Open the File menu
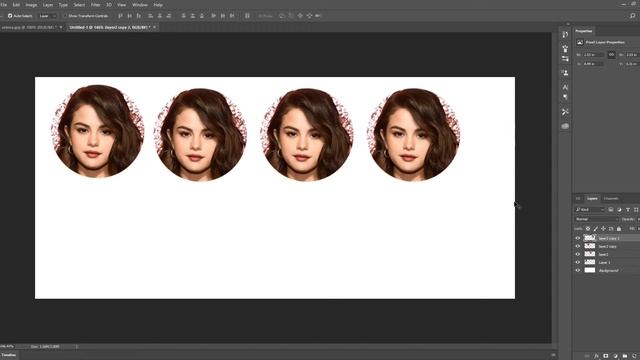640x360 pixels. point(4,5)
